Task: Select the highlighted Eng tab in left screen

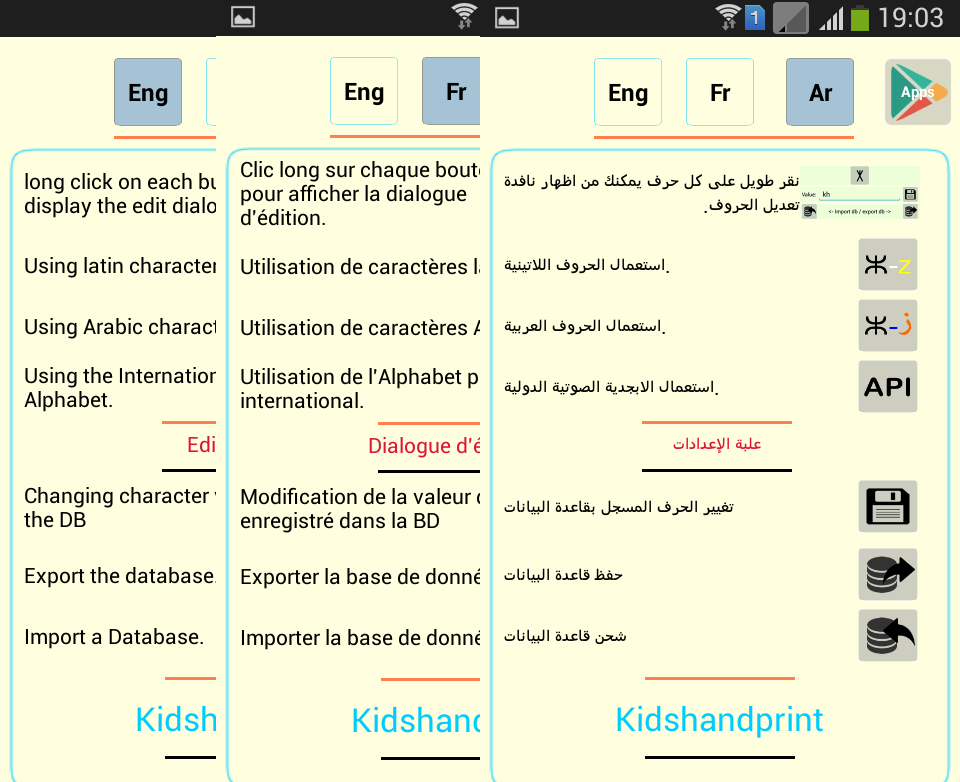Action: click(148, 92)
